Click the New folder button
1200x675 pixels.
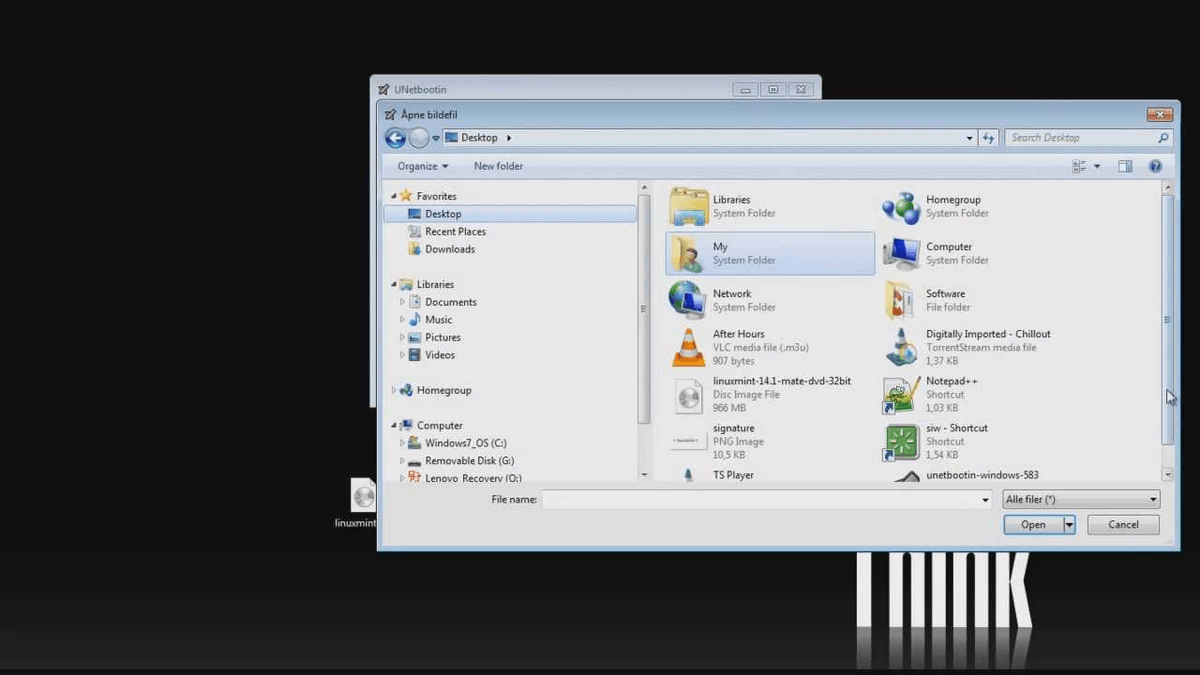[498, 166]
